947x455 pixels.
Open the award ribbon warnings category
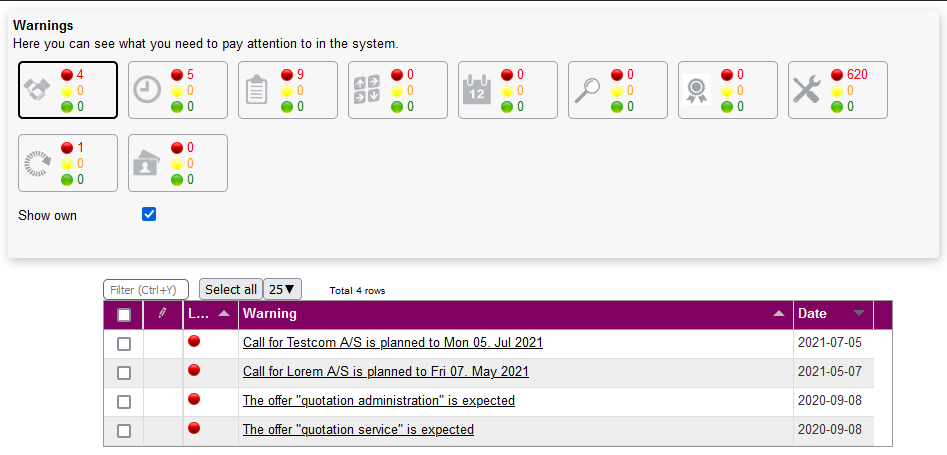tap(728, 90)
